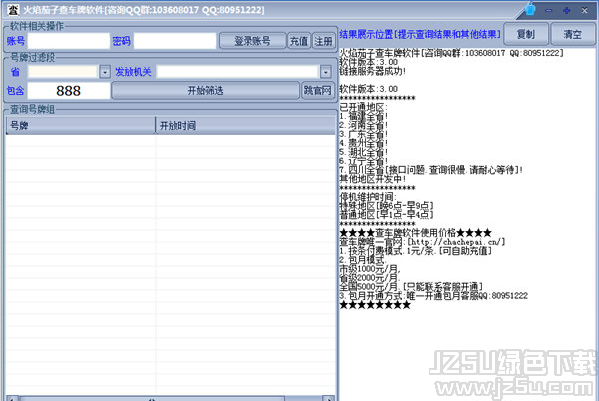599x401 pixels.
Task: Click the text 链接服务器成功!
Action: (x=373, y=71)
